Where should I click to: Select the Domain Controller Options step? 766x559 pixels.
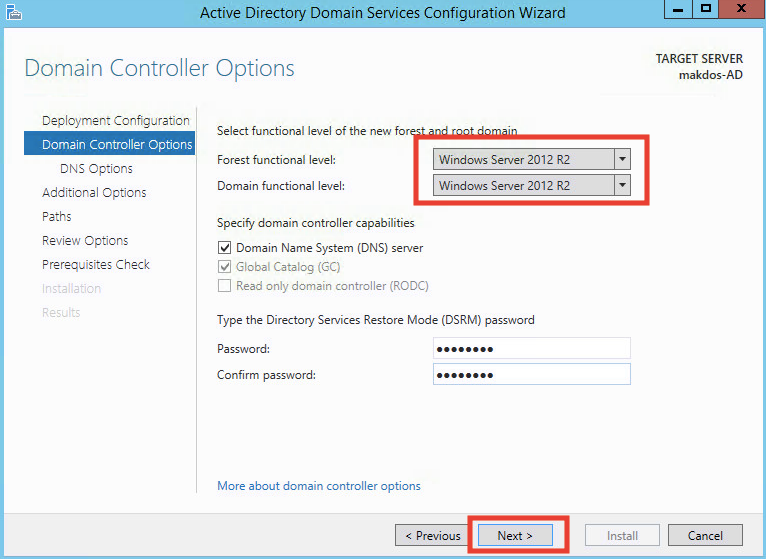tap(109, 144)
